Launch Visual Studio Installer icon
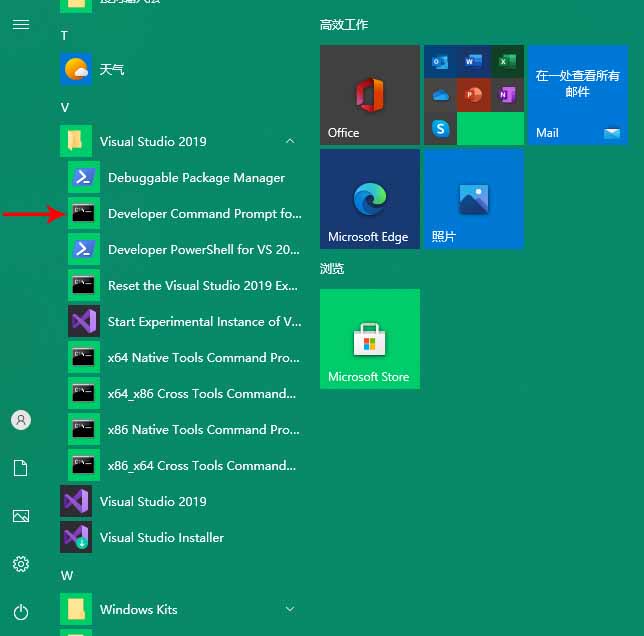 pos(76,537)
